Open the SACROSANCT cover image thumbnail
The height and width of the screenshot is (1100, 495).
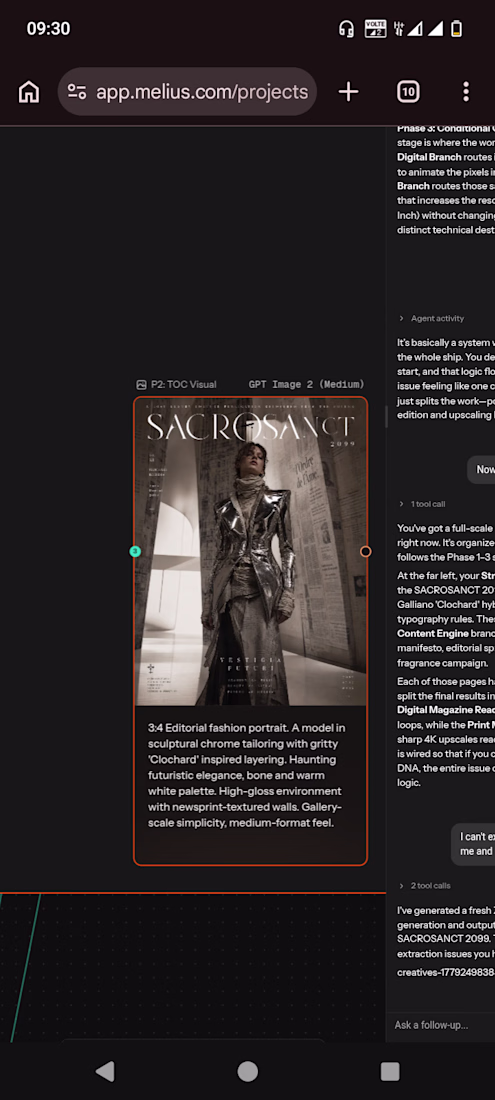click(x=250, y=551)
